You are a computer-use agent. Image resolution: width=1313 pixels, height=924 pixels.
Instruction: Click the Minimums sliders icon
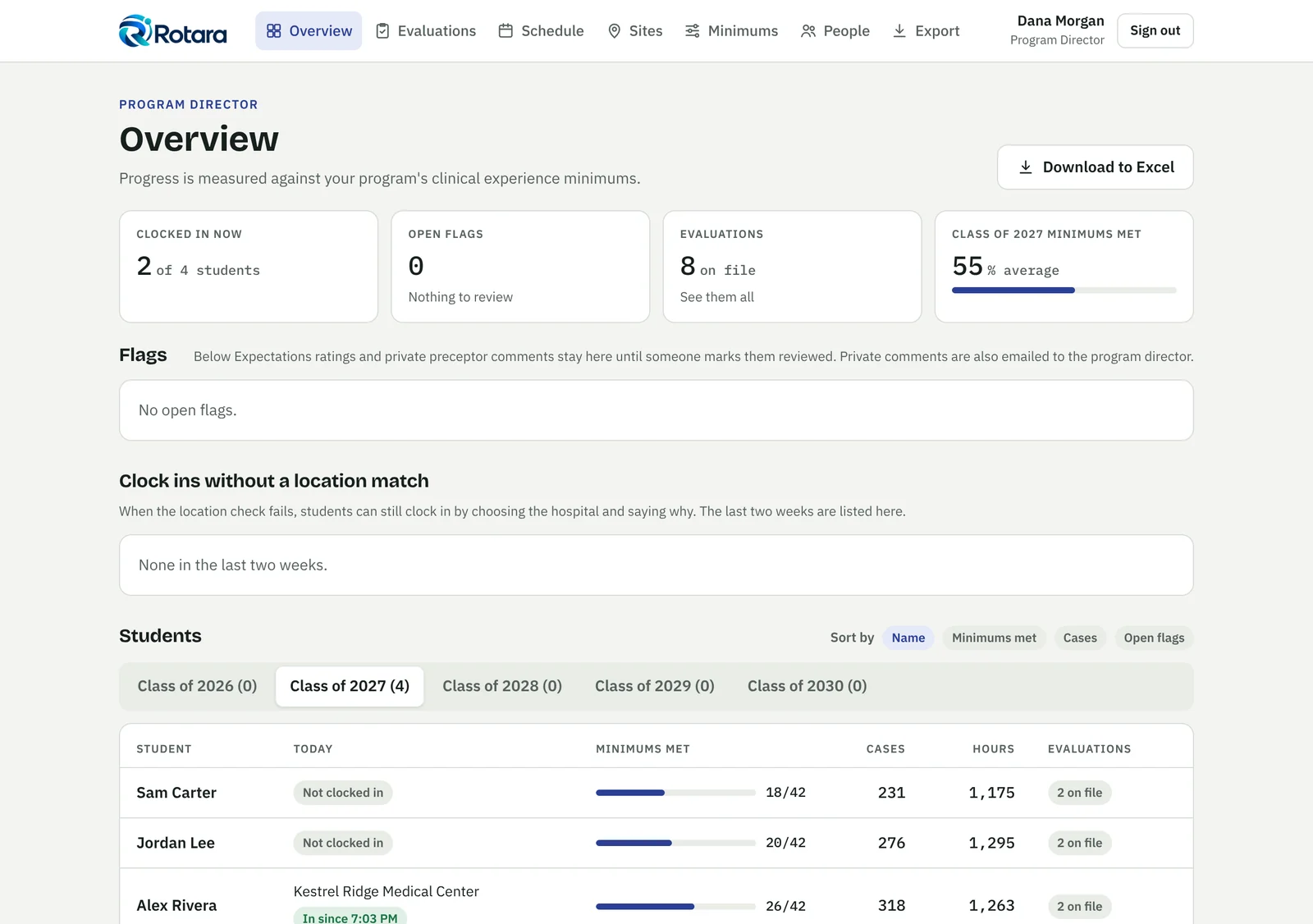point(693,31)
